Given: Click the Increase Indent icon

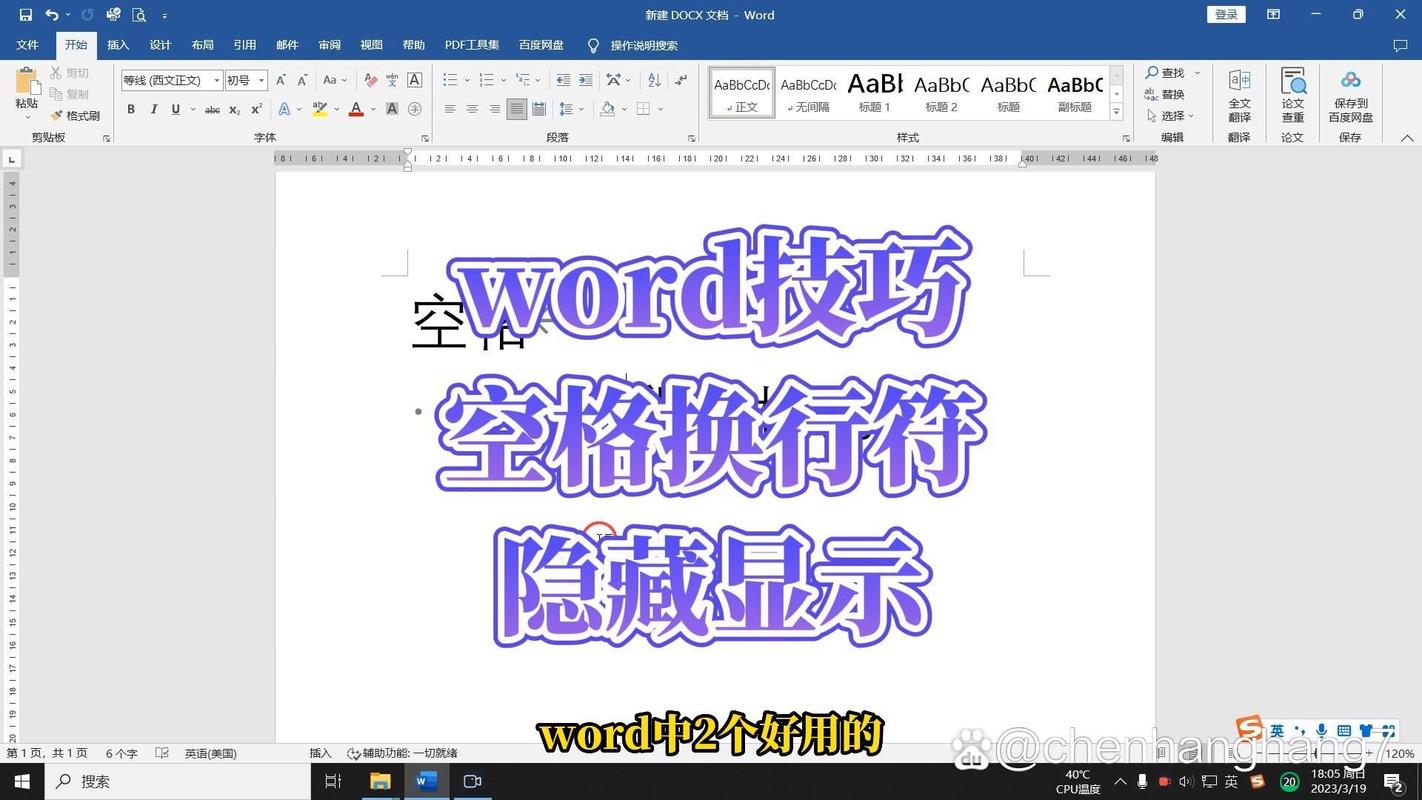Looking at the screenshot, I should click(x=586, y=80).
